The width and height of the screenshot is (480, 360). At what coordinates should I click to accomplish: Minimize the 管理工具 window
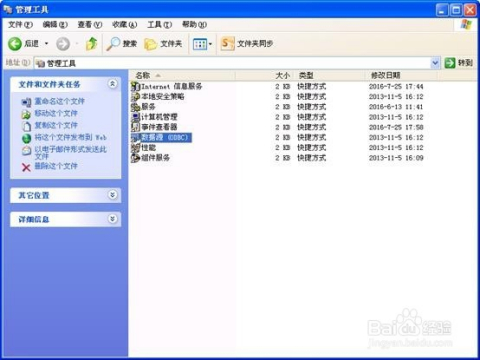[442, 10]
